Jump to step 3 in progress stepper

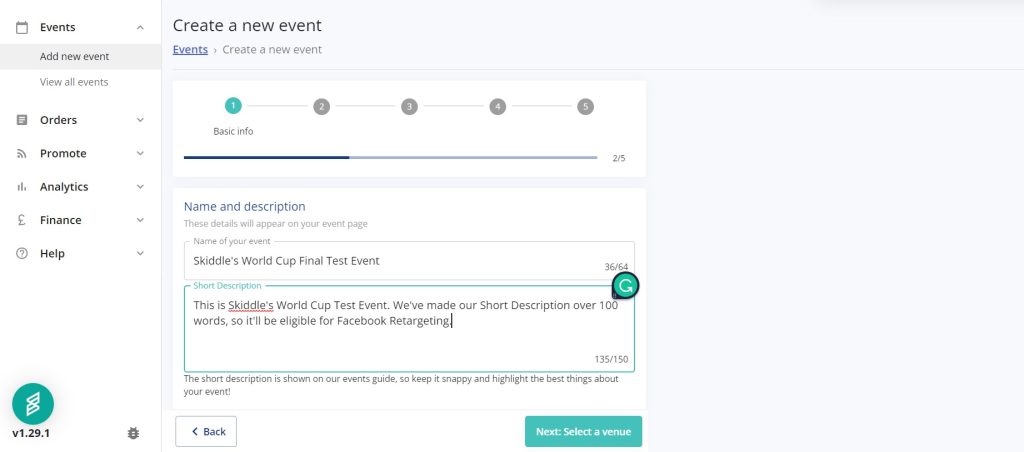pyautogui.click(x=409, y=106)
